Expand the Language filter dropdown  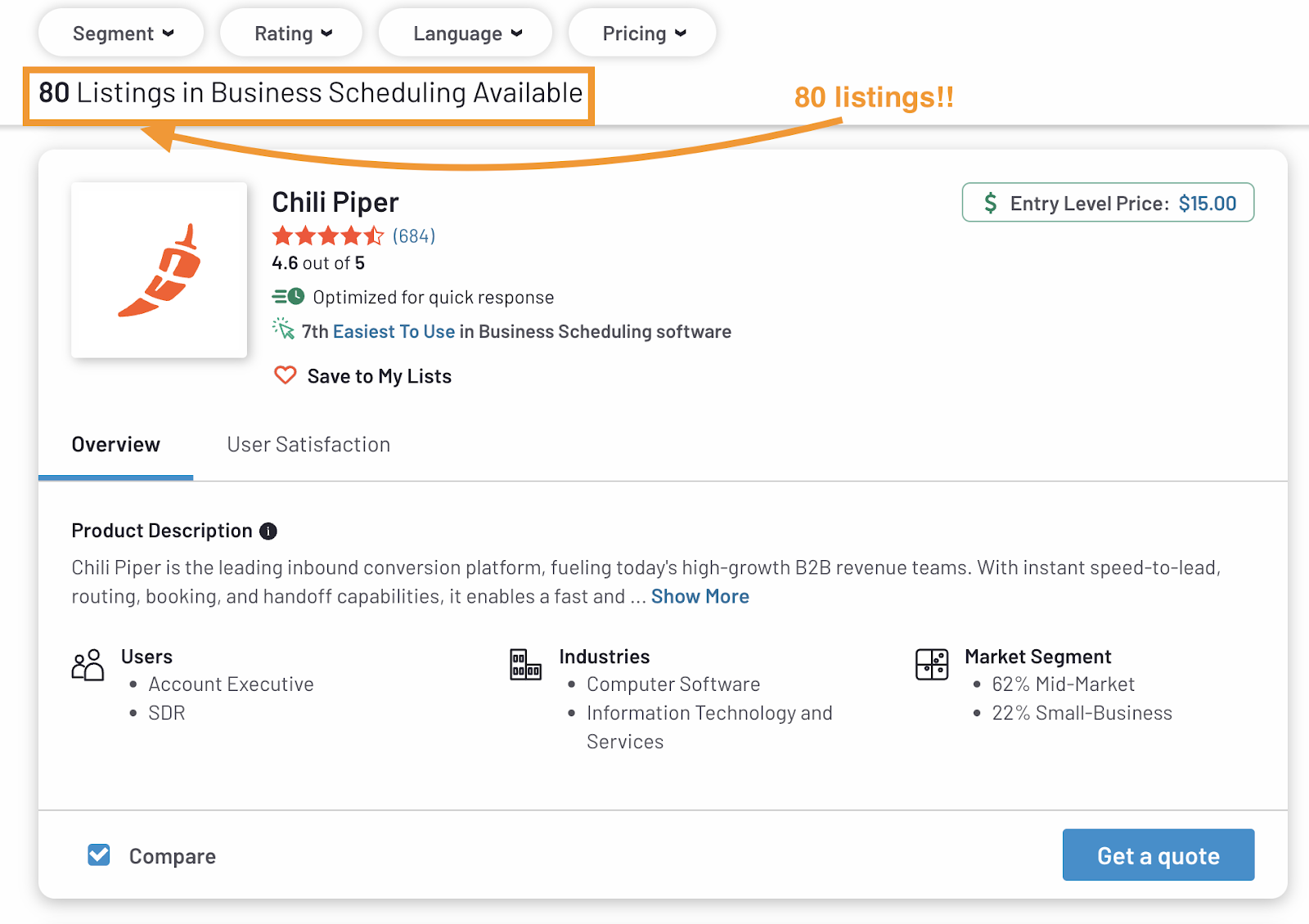(466, 34)
